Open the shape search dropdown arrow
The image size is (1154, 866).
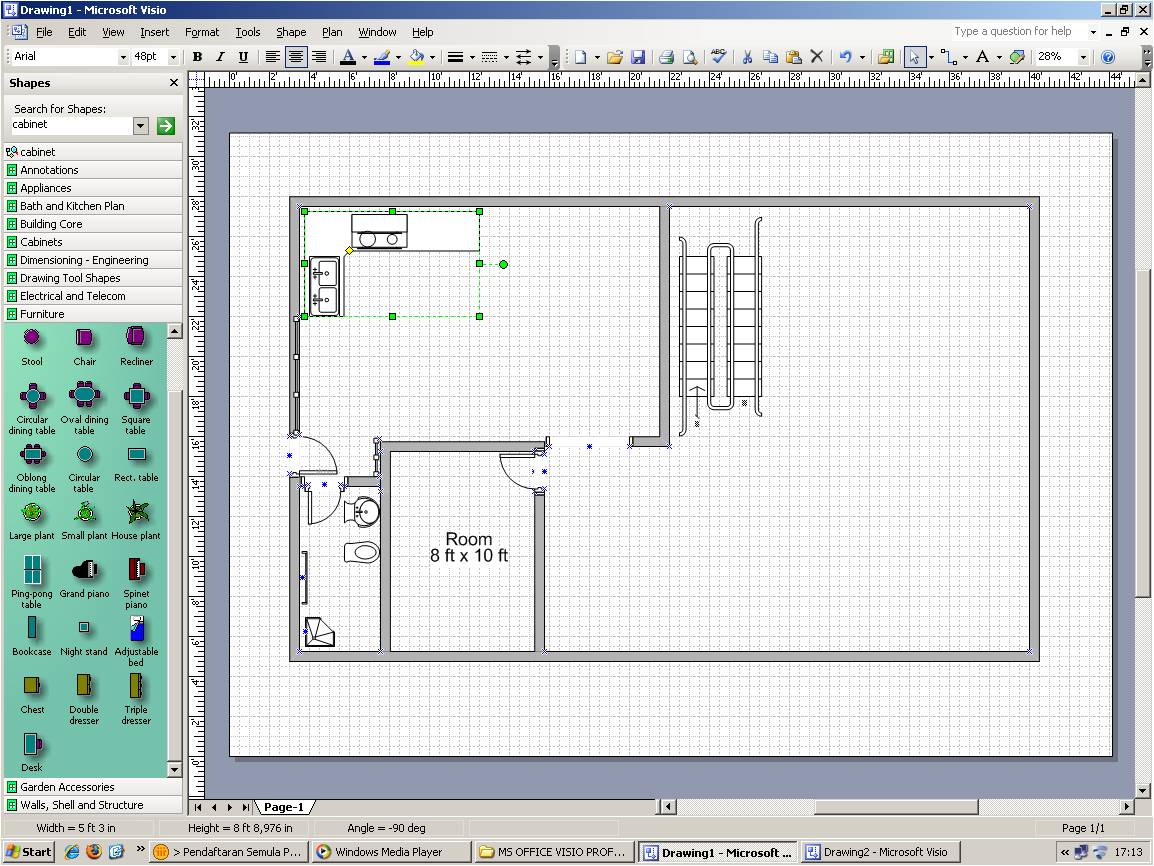click(141, 126)
